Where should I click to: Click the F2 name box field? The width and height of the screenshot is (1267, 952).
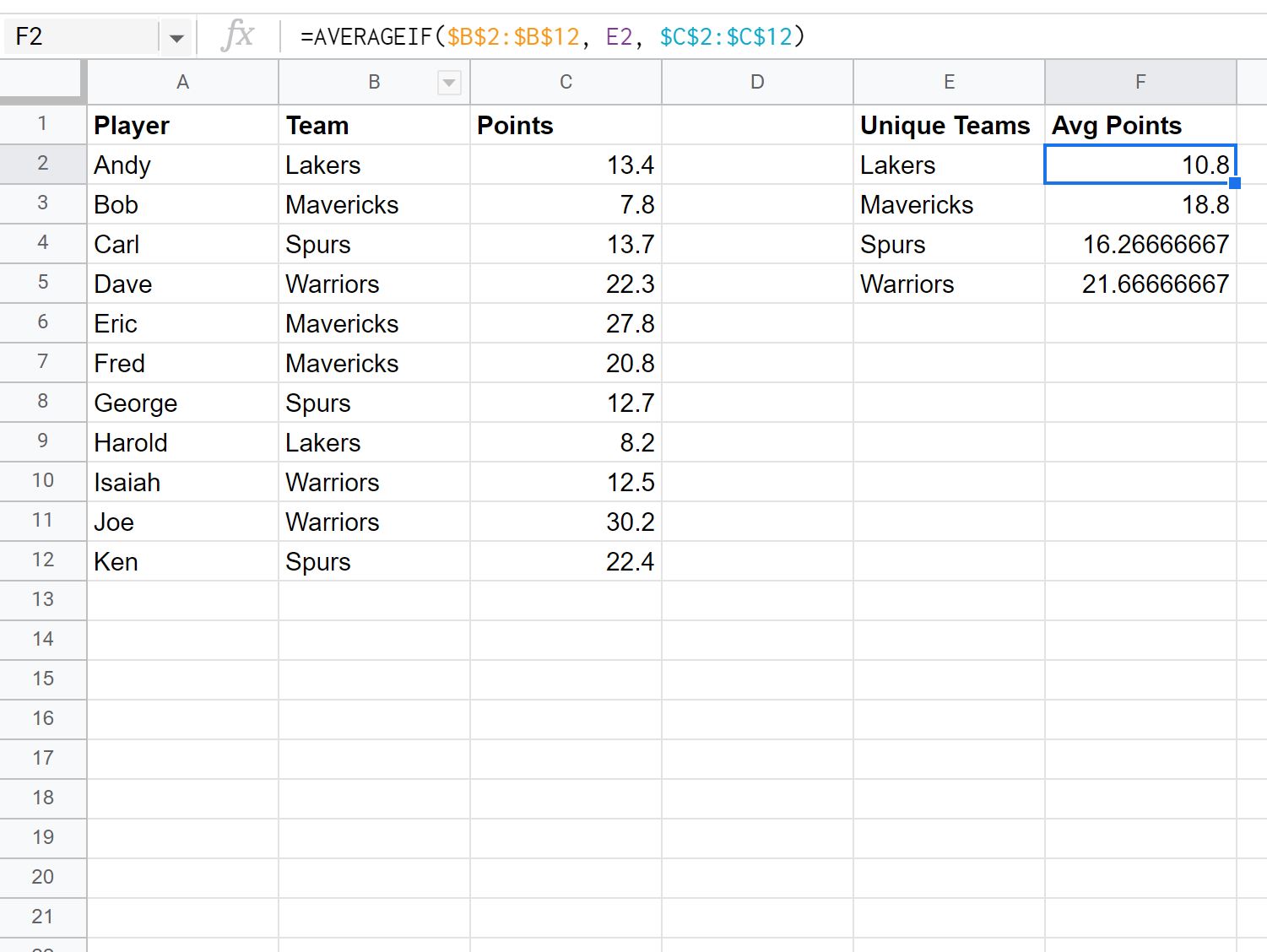81,37
